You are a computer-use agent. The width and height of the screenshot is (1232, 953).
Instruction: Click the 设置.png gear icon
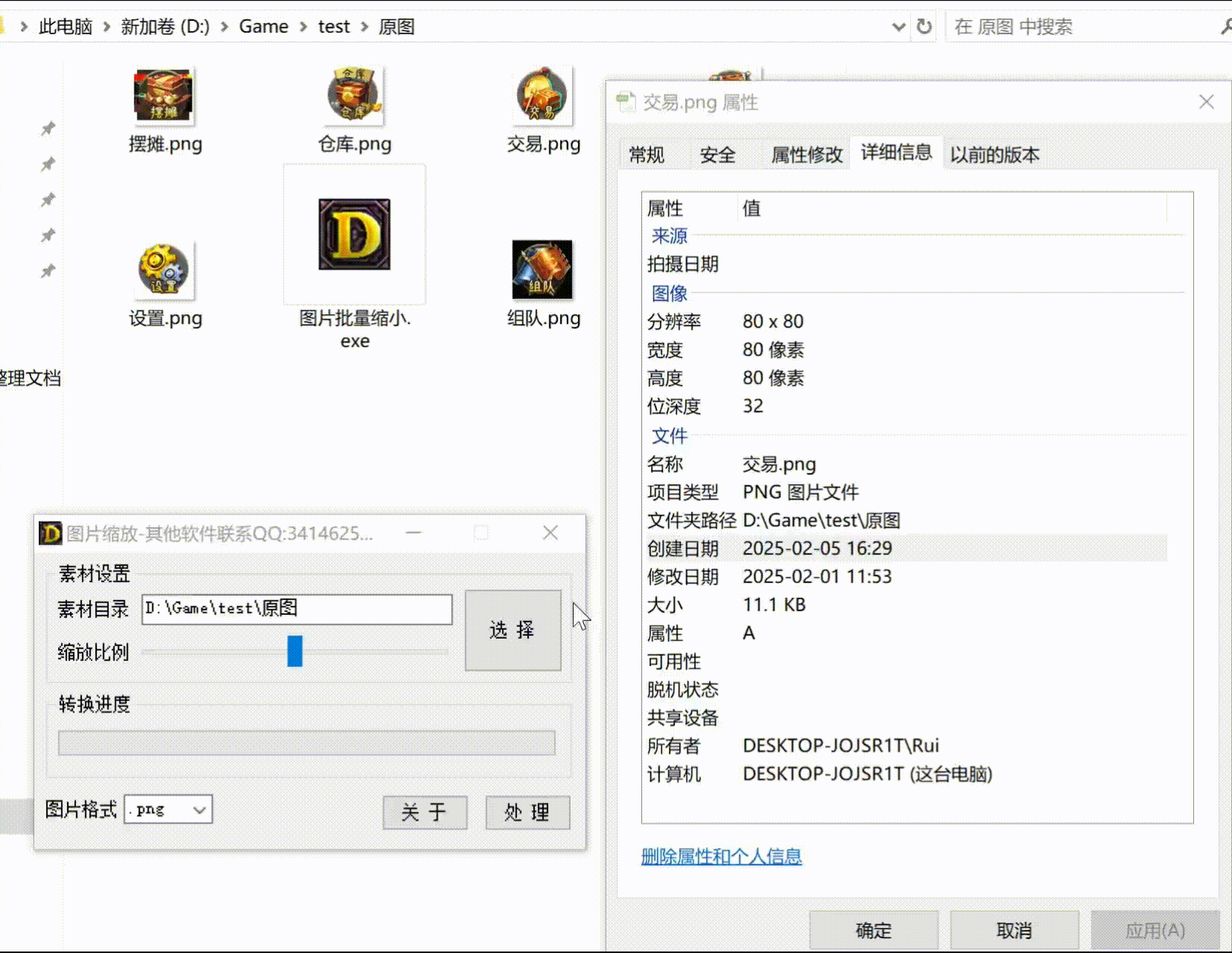(x=164, y=270)
